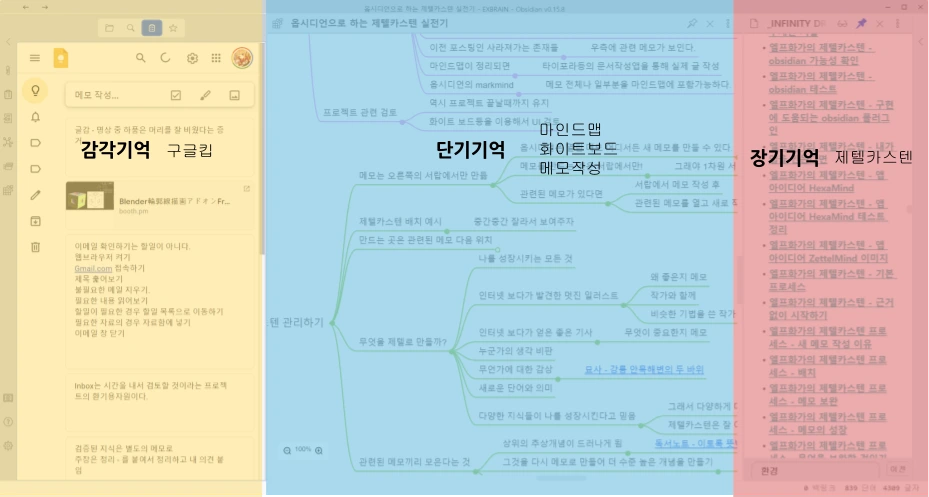Viewport: 929px width, 497px height.
Task: Close the INFINITY DR pane with X
Action: [880, 24]
